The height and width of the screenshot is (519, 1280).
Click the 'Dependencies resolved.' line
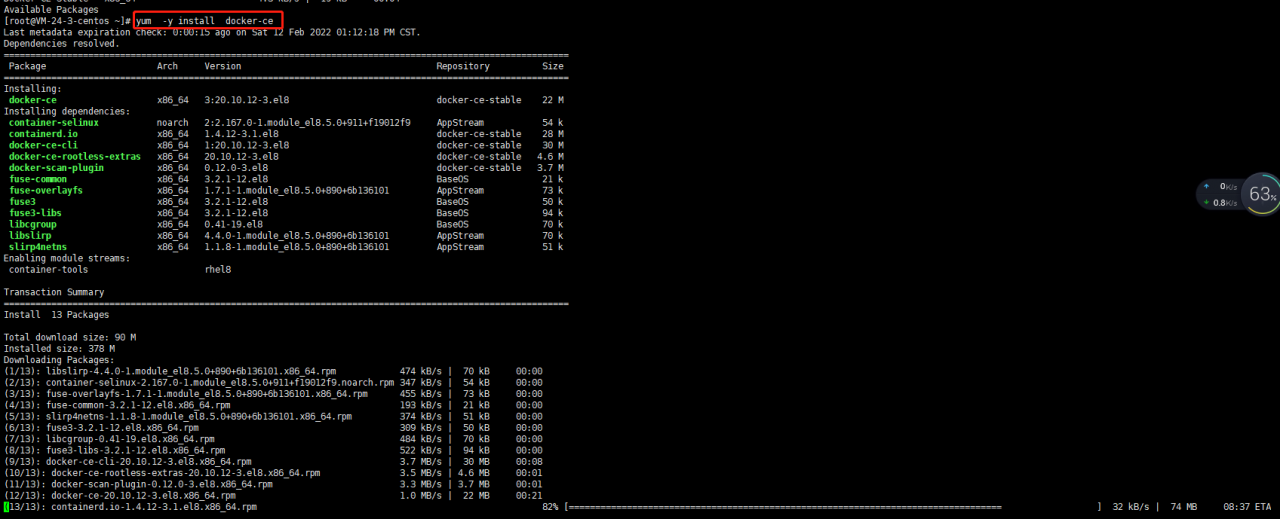61,44
